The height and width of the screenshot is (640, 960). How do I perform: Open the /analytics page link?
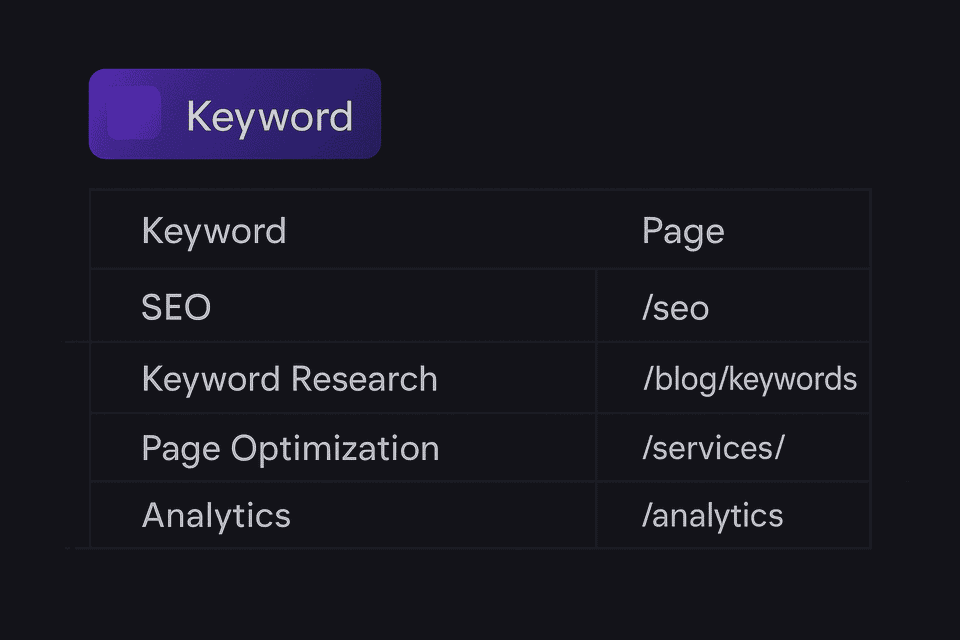pyautogui.click(x=712, y=516)
